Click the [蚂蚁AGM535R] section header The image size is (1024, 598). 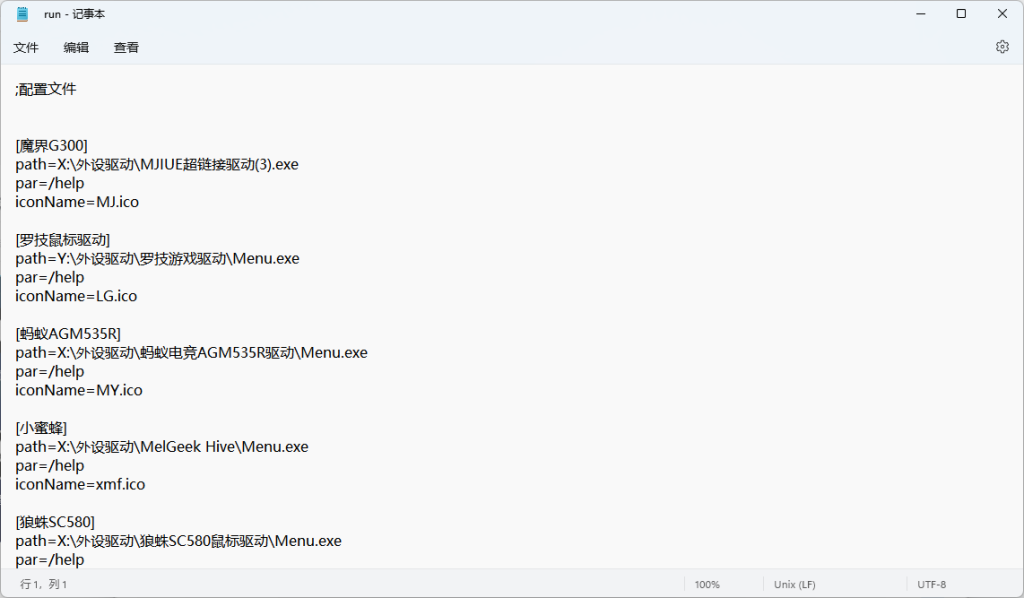[69, 334]
